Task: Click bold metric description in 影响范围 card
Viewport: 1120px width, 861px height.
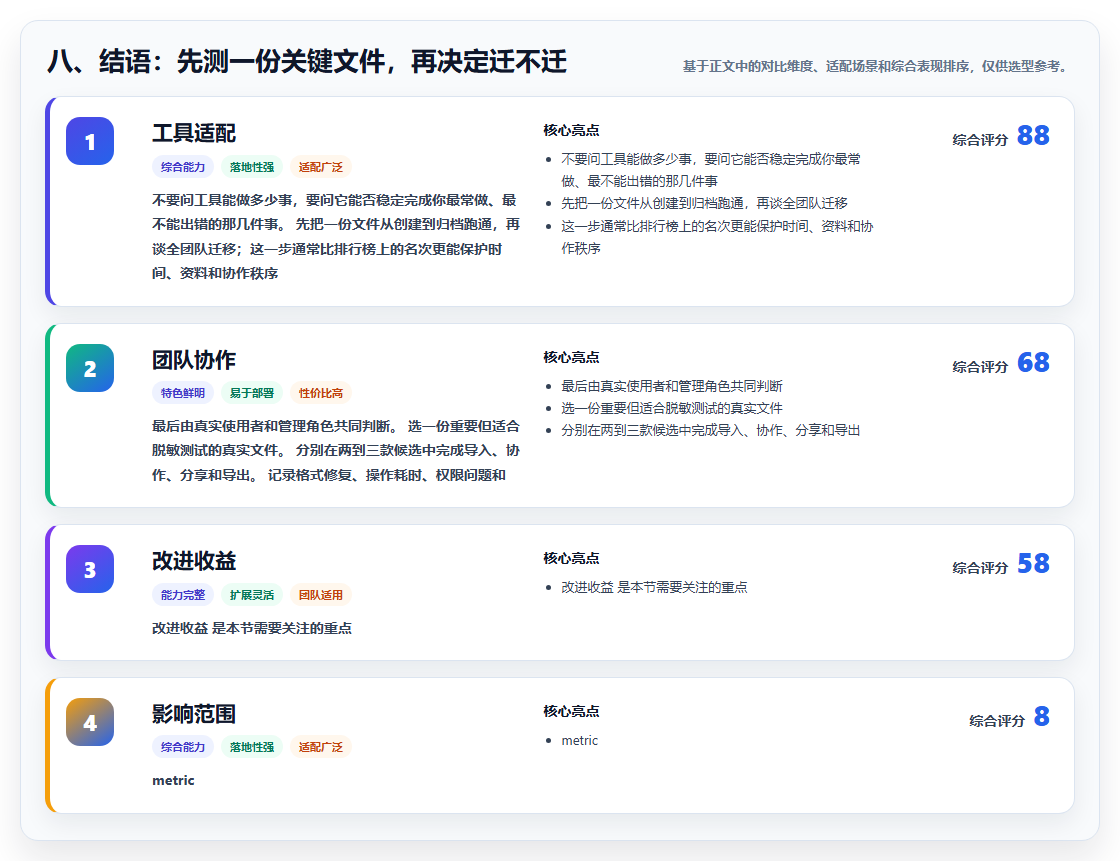Action: [x=173, y=780]
